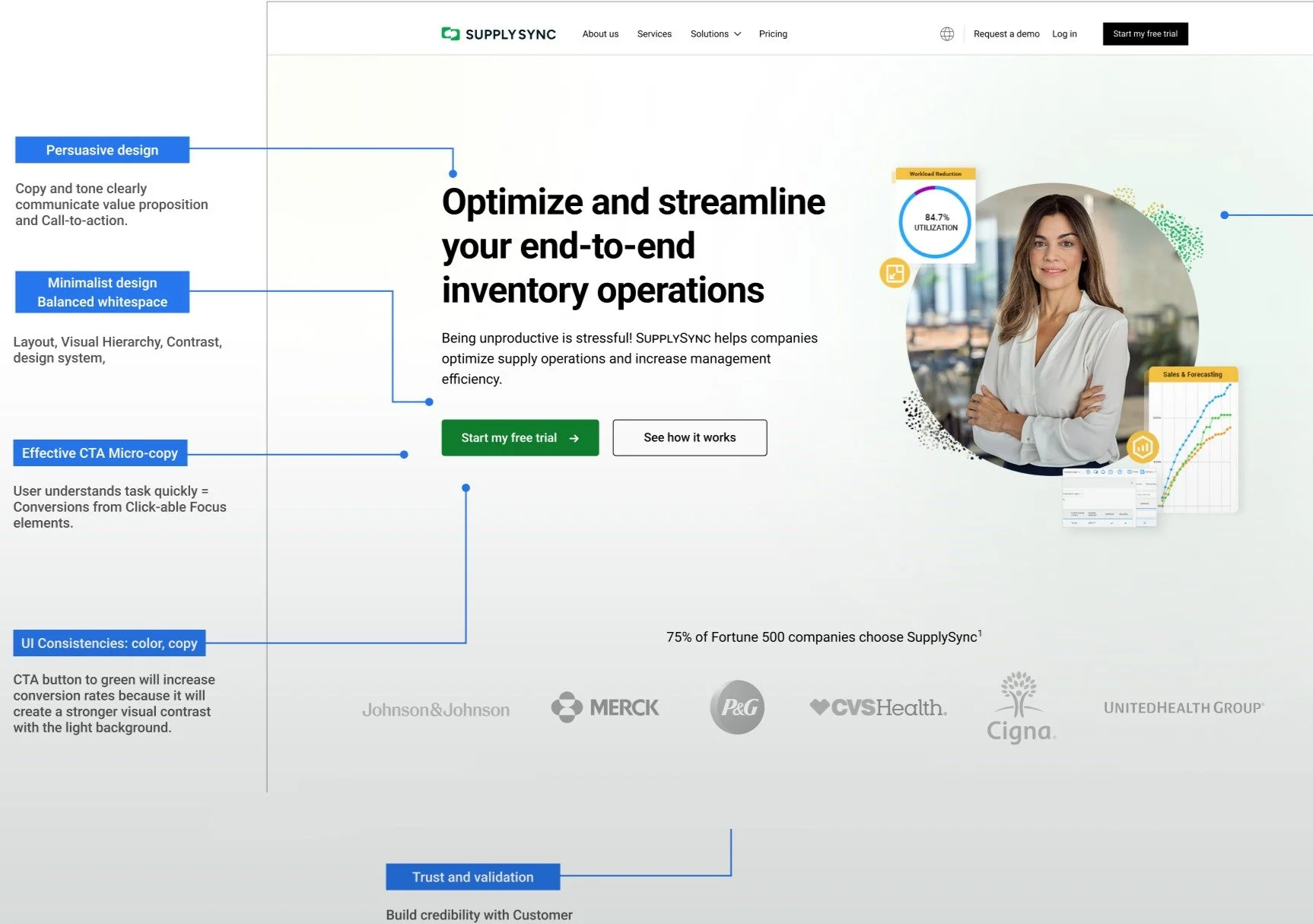The height and width of the screenshot is (924, 1313).
Task: Click the SupplySync logo in the header
Action: [x=499, y=34]
